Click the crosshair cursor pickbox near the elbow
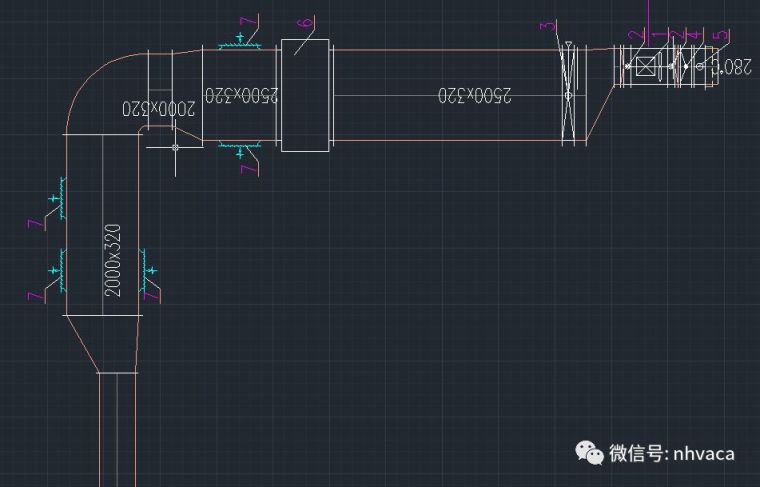 pyautogui.click(x=175, y=148)
